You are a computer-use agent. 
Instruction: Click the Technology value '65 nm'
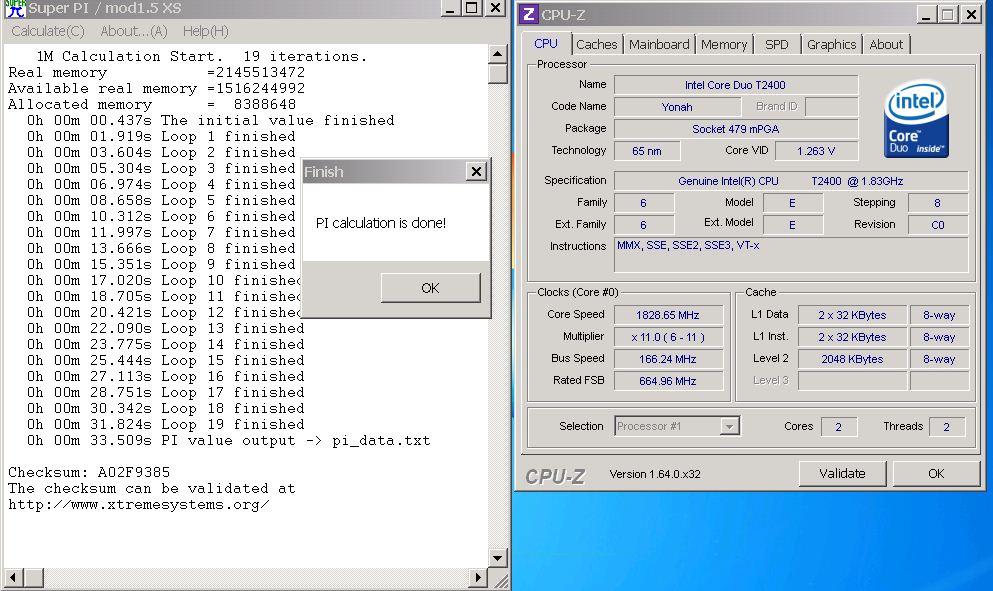click(647, 151)
